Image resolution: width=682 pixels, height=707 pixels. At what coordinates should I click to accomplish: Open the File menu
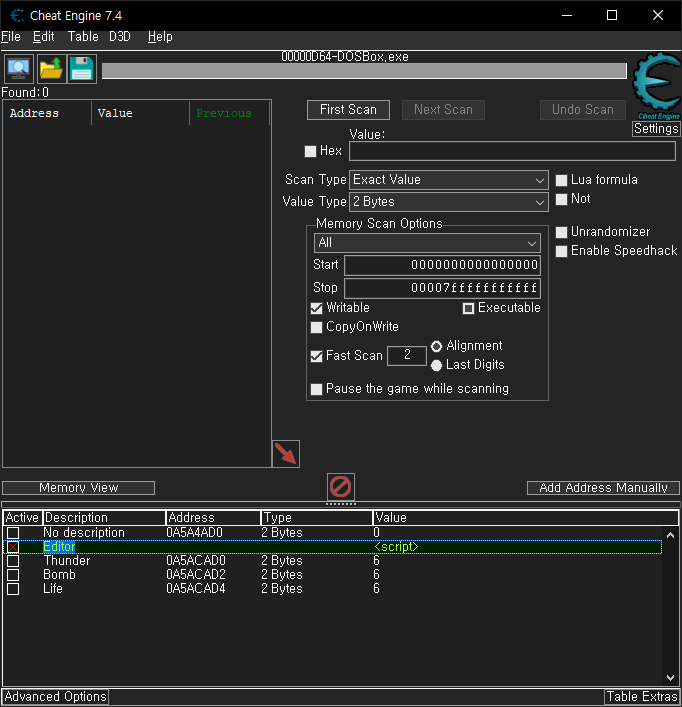coord(11,37)
